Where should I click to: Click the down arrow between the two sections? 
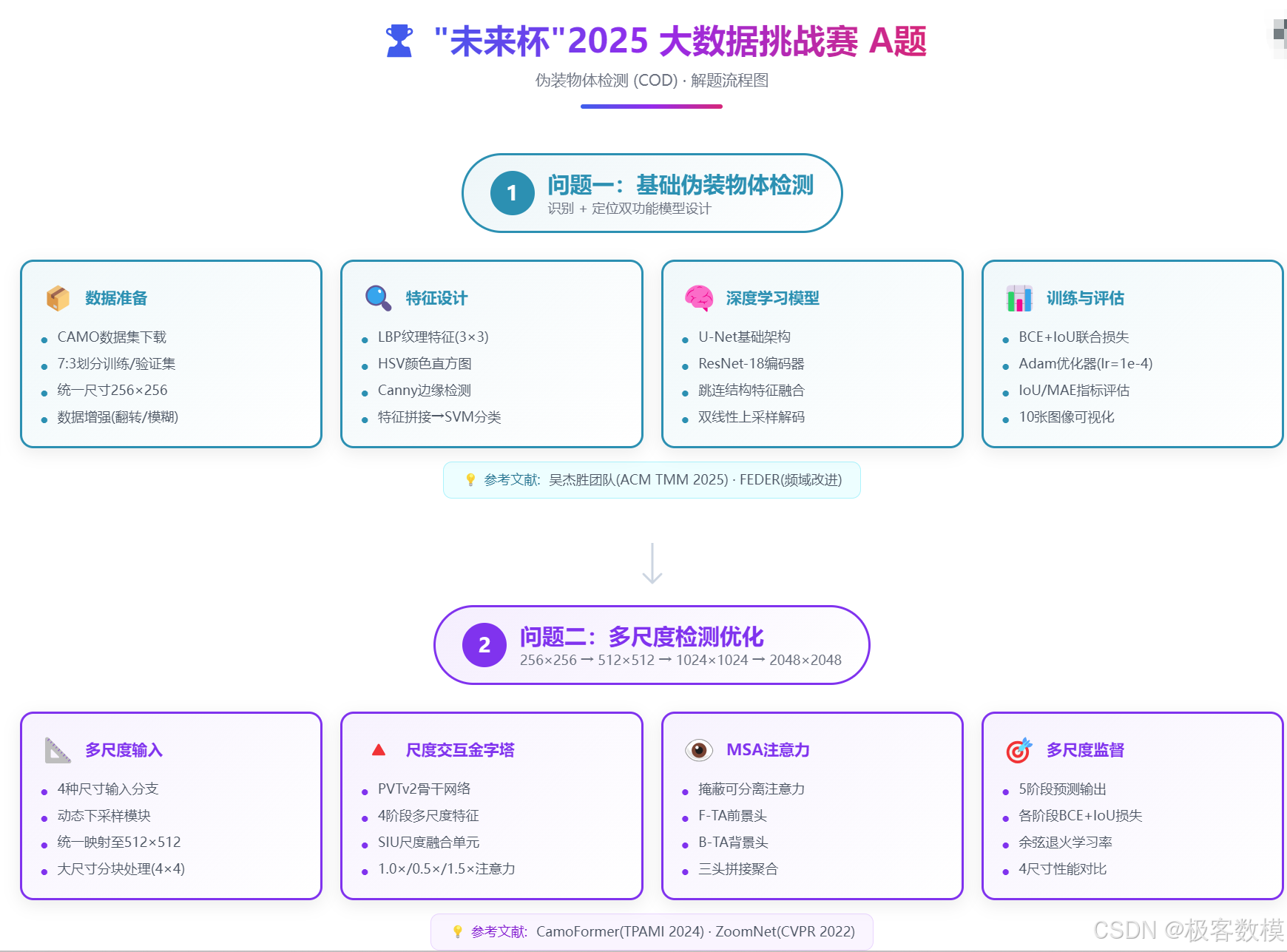pos(652,562)
